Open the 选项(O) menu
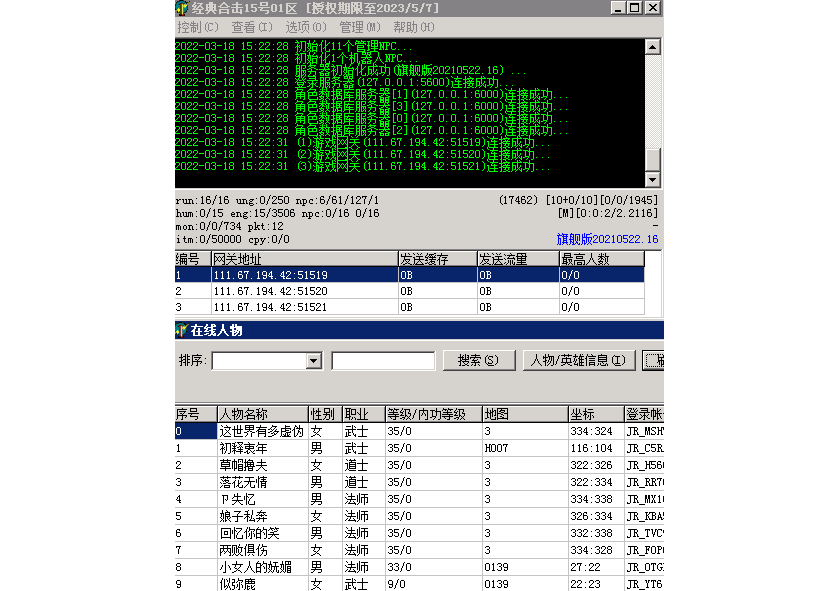Viewport: 840px width, 591px height. click(x=305, y=27)
